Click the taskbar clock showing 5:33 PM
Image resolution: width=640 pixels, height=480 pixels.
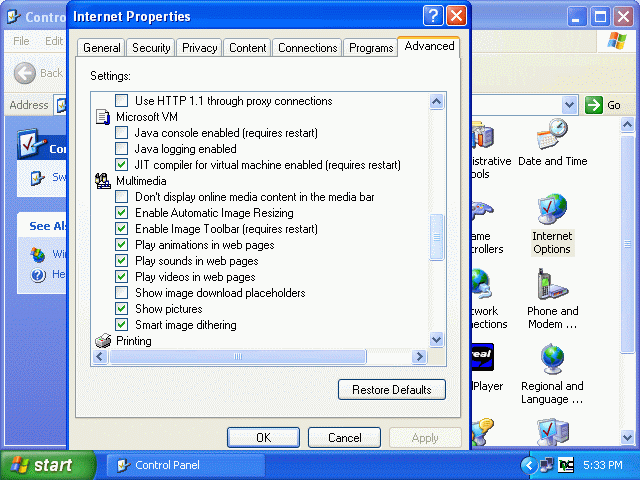click(x=602, y=465)
